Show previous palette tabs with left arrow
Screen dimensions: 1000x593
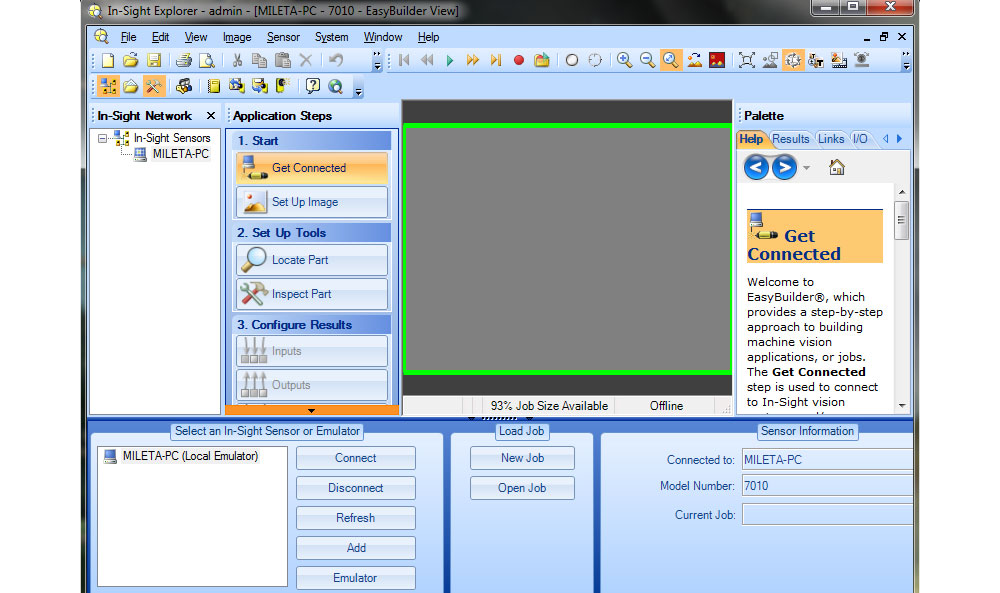[885, 139]
